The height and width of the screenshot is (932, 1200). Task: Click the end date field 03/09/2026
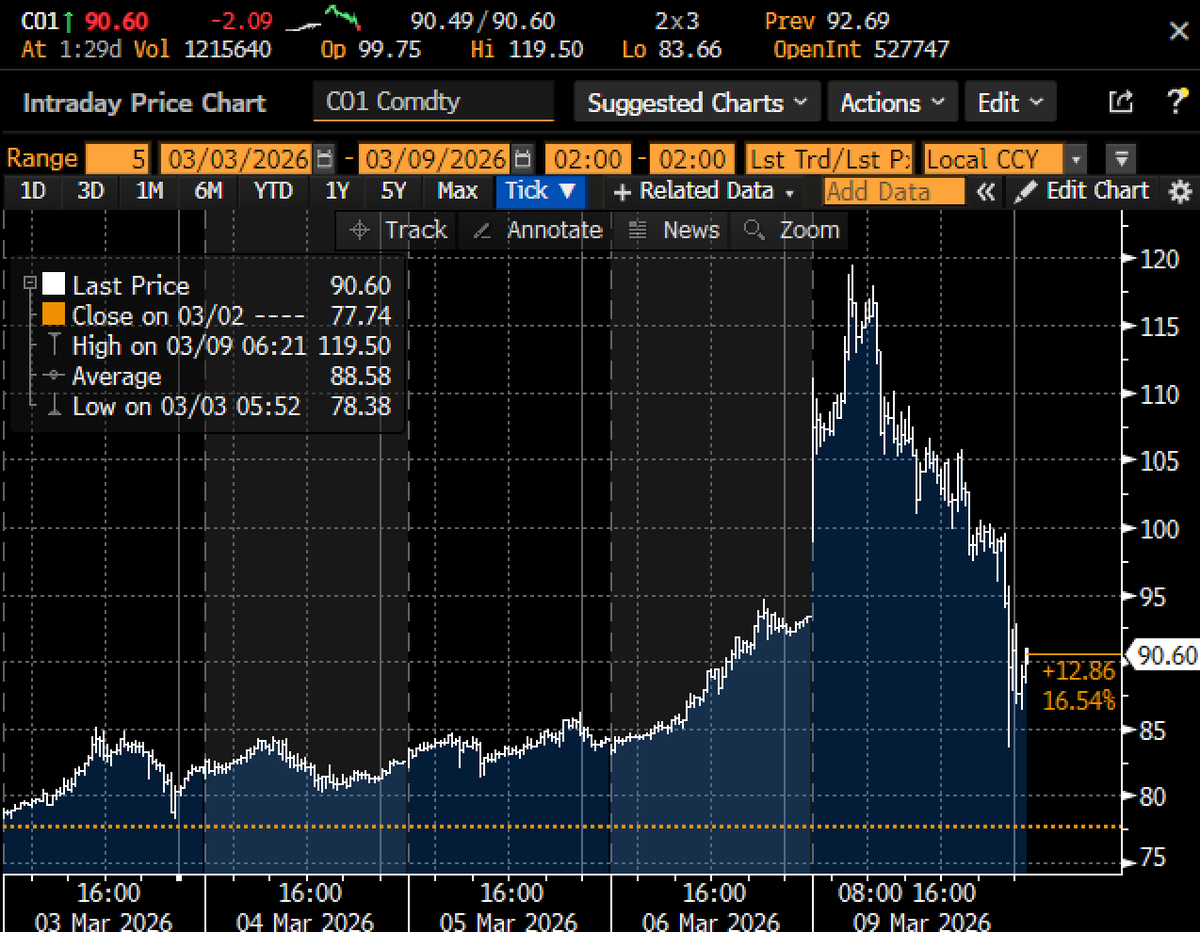[x=435, y=159]
